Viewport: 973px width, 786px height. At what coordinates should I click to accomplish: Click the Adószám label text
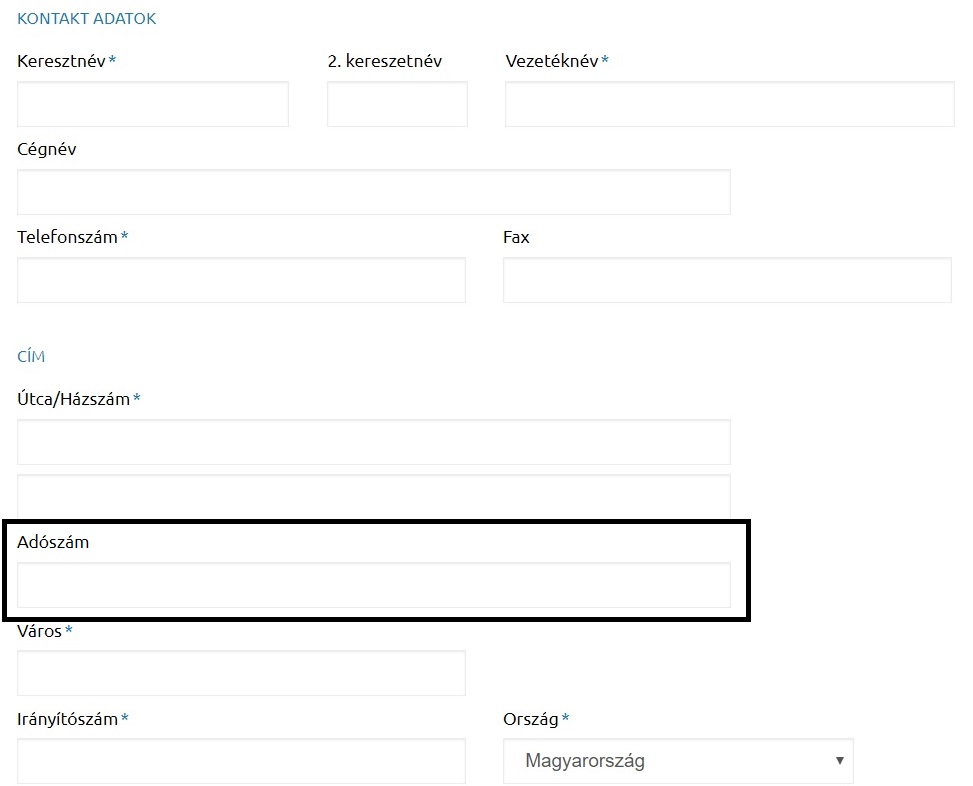[x=52, y=542]
